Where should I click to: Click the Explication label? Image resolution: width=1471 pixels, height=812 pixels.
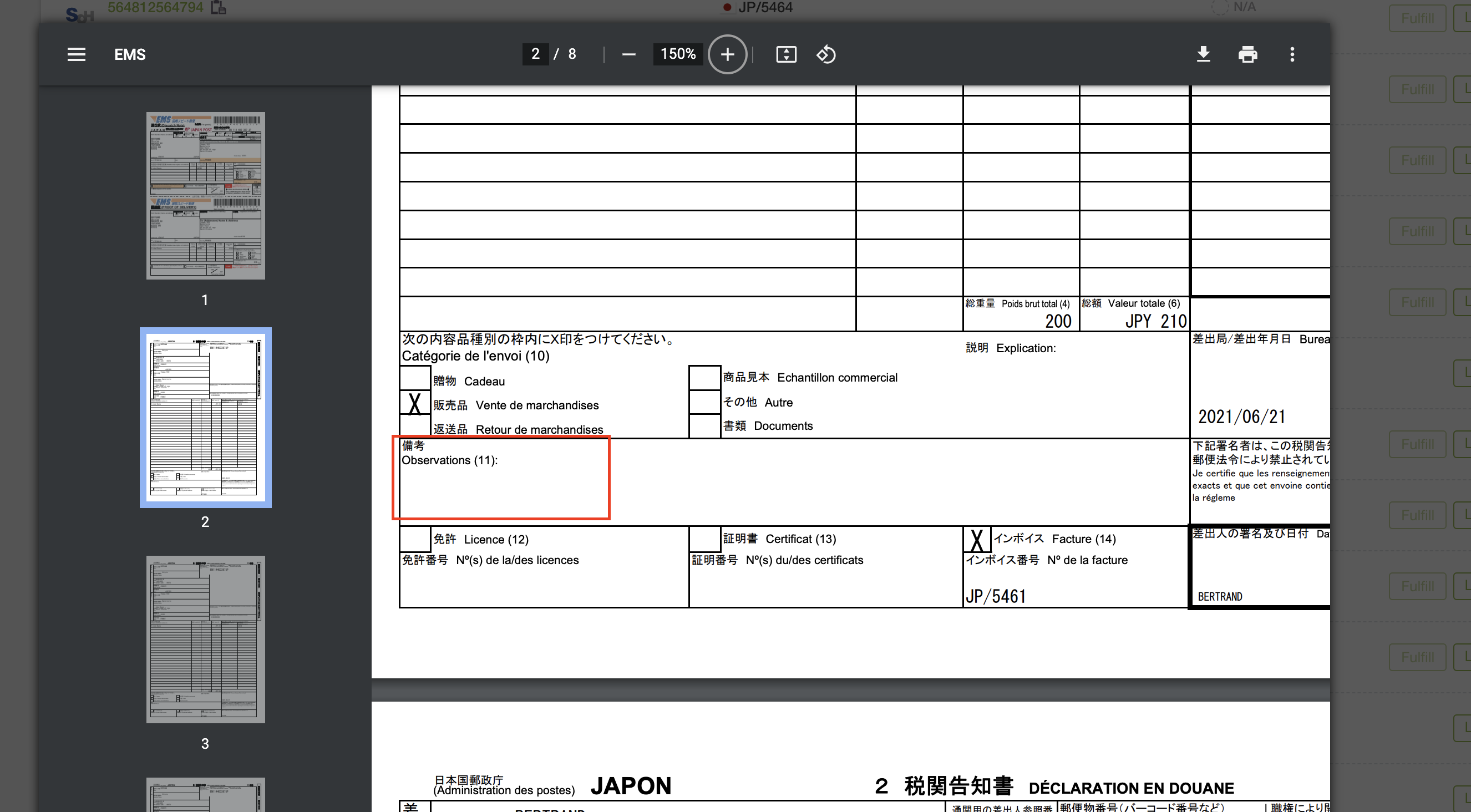1026,348
